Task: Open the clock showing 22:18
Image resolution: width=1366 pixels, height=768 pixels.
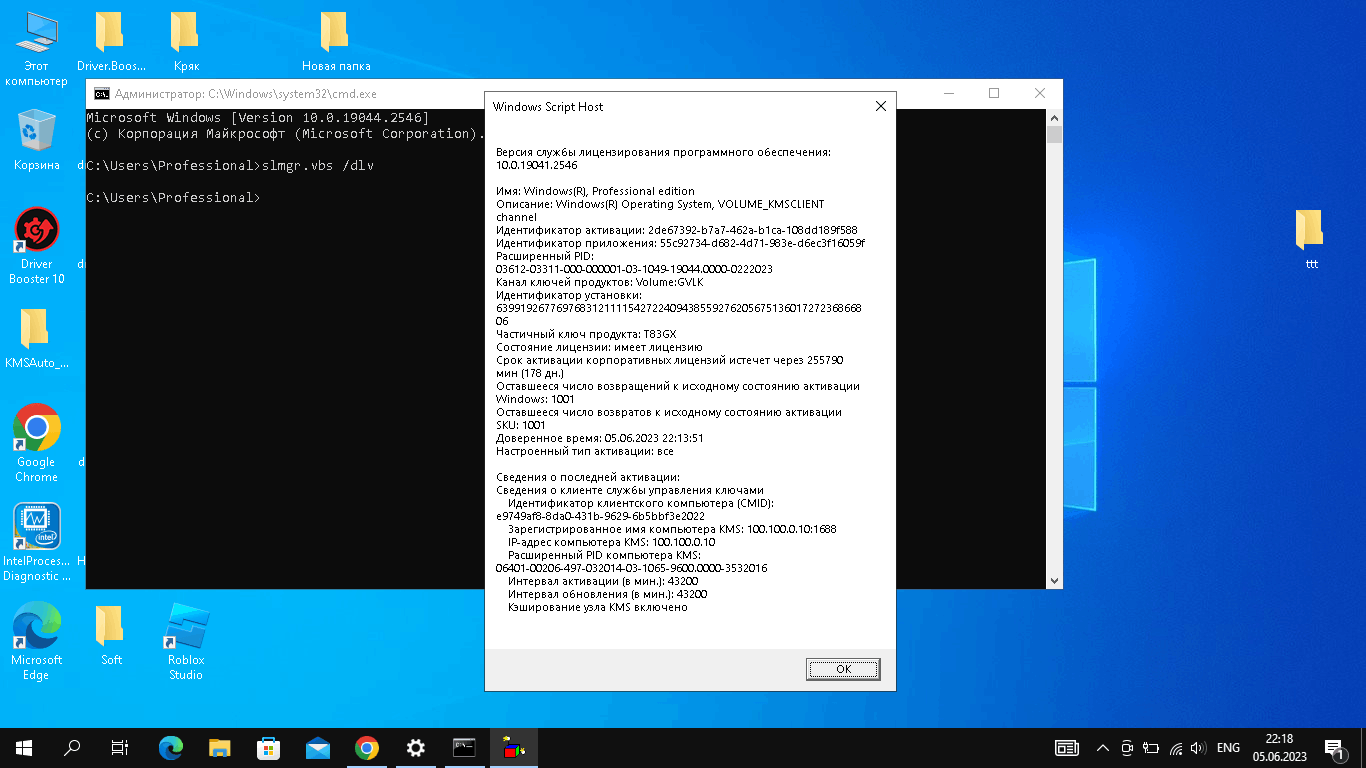Action: [1279, 748]
